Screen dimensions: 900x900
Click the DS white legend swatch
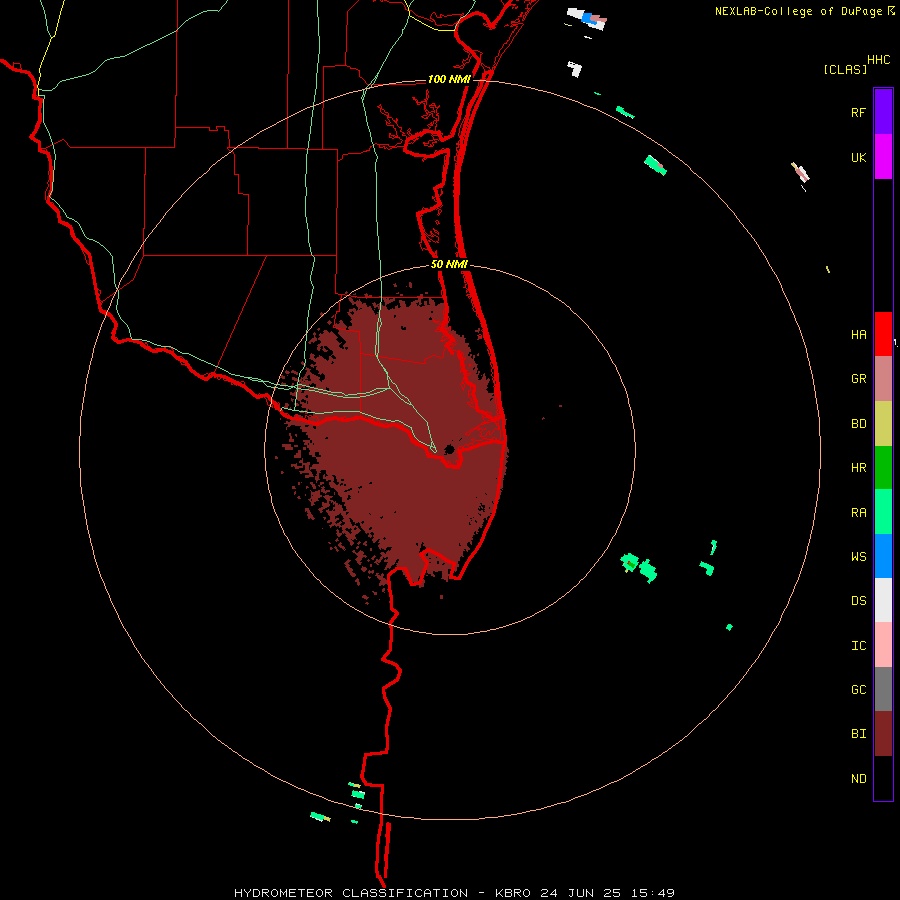[883, 600]
